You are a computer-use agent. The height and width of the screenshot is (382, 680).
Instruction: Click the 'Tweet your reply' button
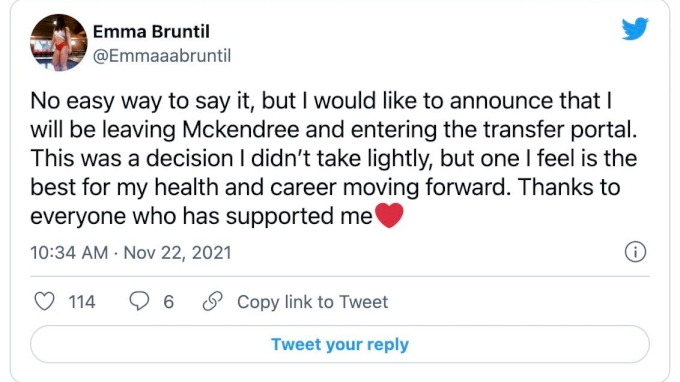(x=340, y=344)
